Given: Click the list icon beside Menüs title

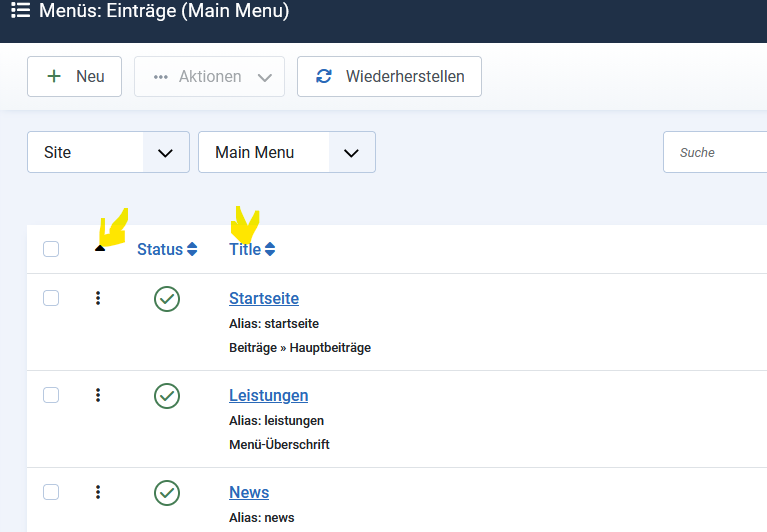Looking at the screenshot, I should [20, 12].
